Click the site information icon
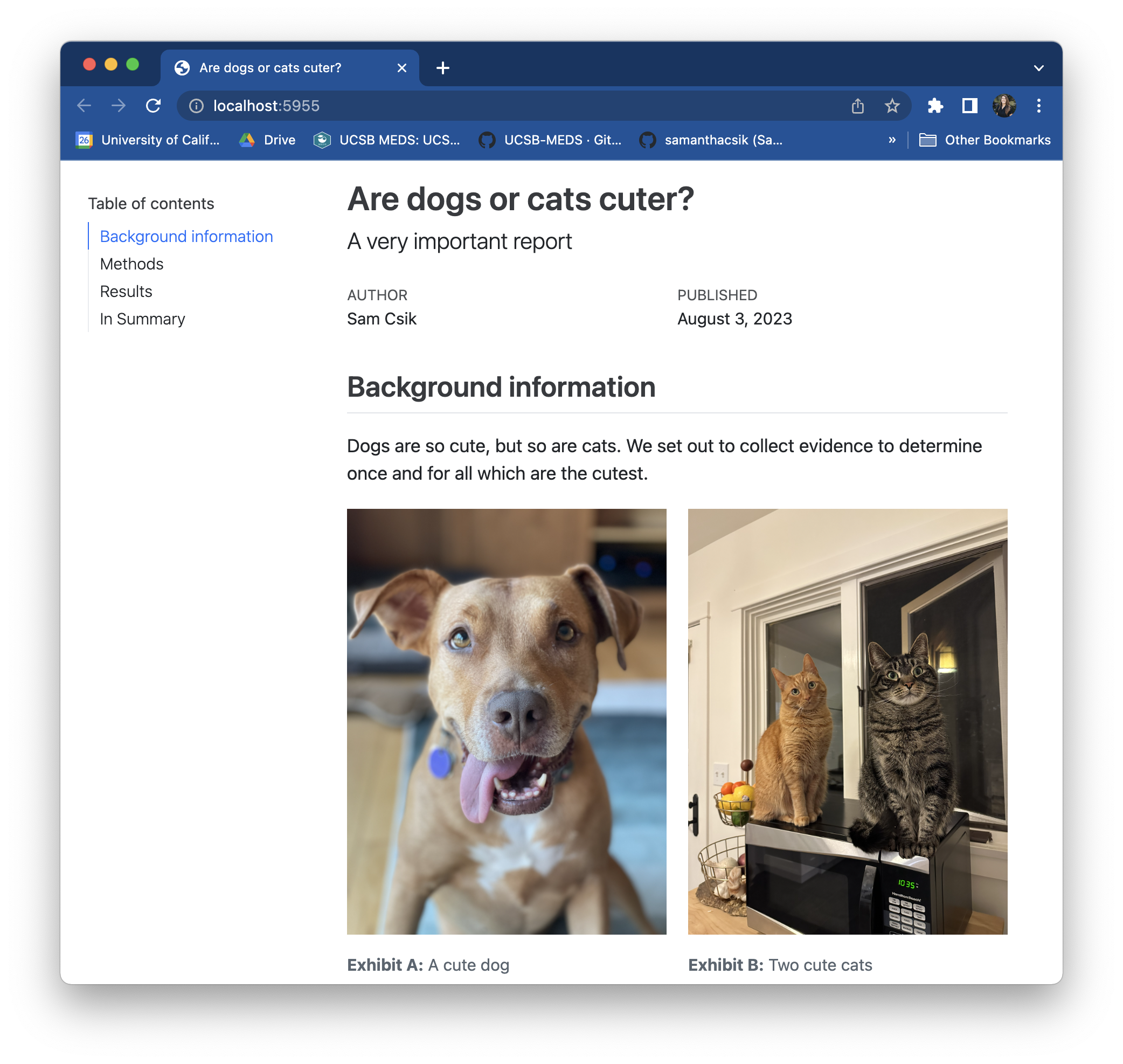The image size is (1123, 1064). pyautogui.click(x=196, y=106)
